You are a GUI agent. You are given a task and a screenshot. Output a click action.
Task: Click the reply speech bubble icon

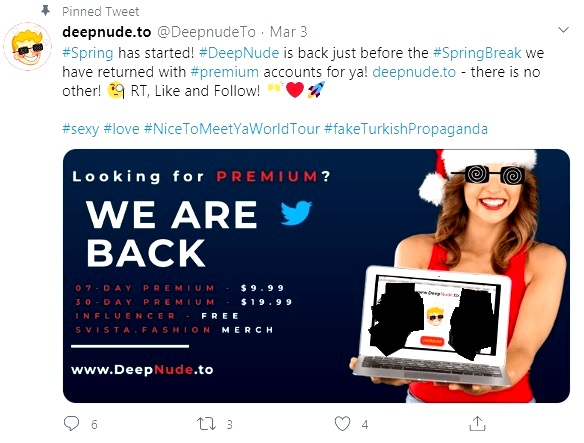tap(71, 424)
